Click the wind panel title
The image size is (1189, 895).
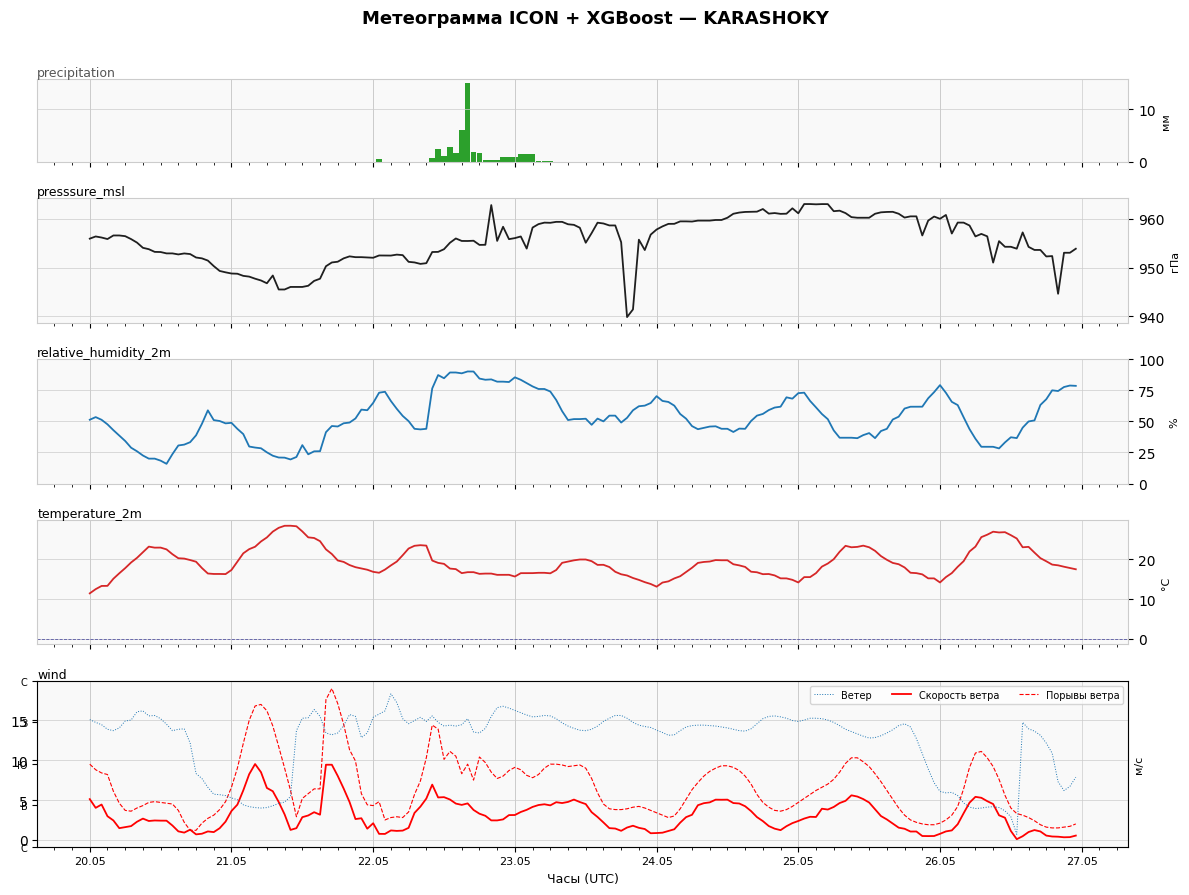point(52,674)
